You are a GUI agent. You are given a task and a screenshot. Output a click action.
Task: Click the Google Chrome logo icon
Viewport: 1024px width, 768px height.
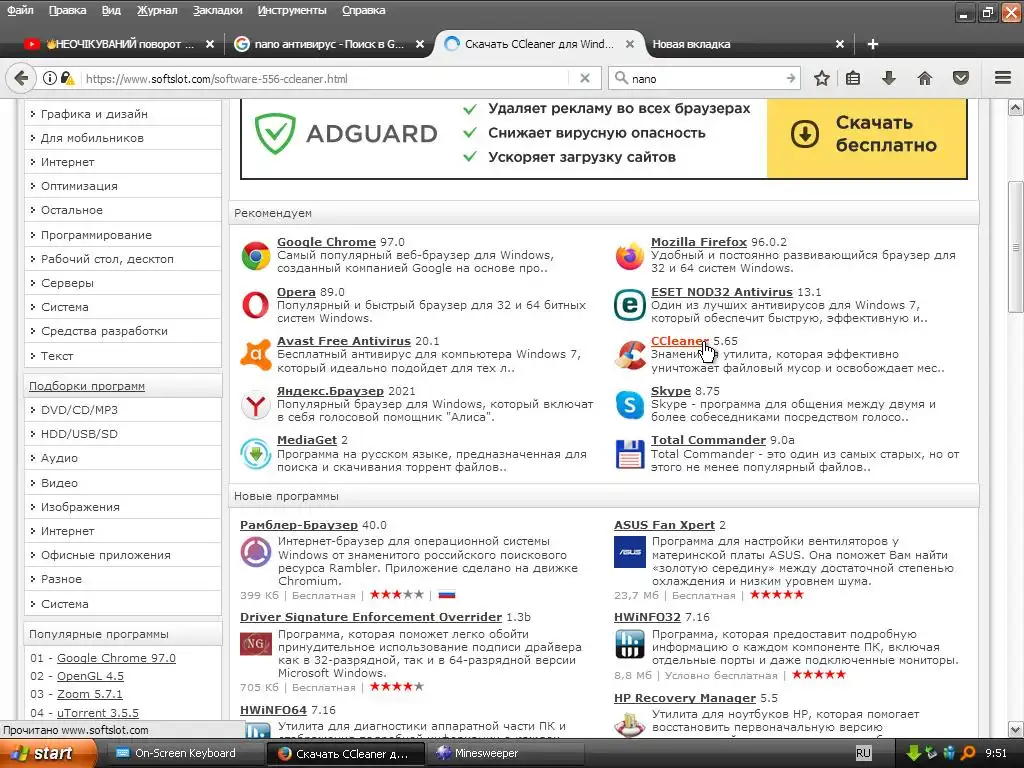pos(256,256)
